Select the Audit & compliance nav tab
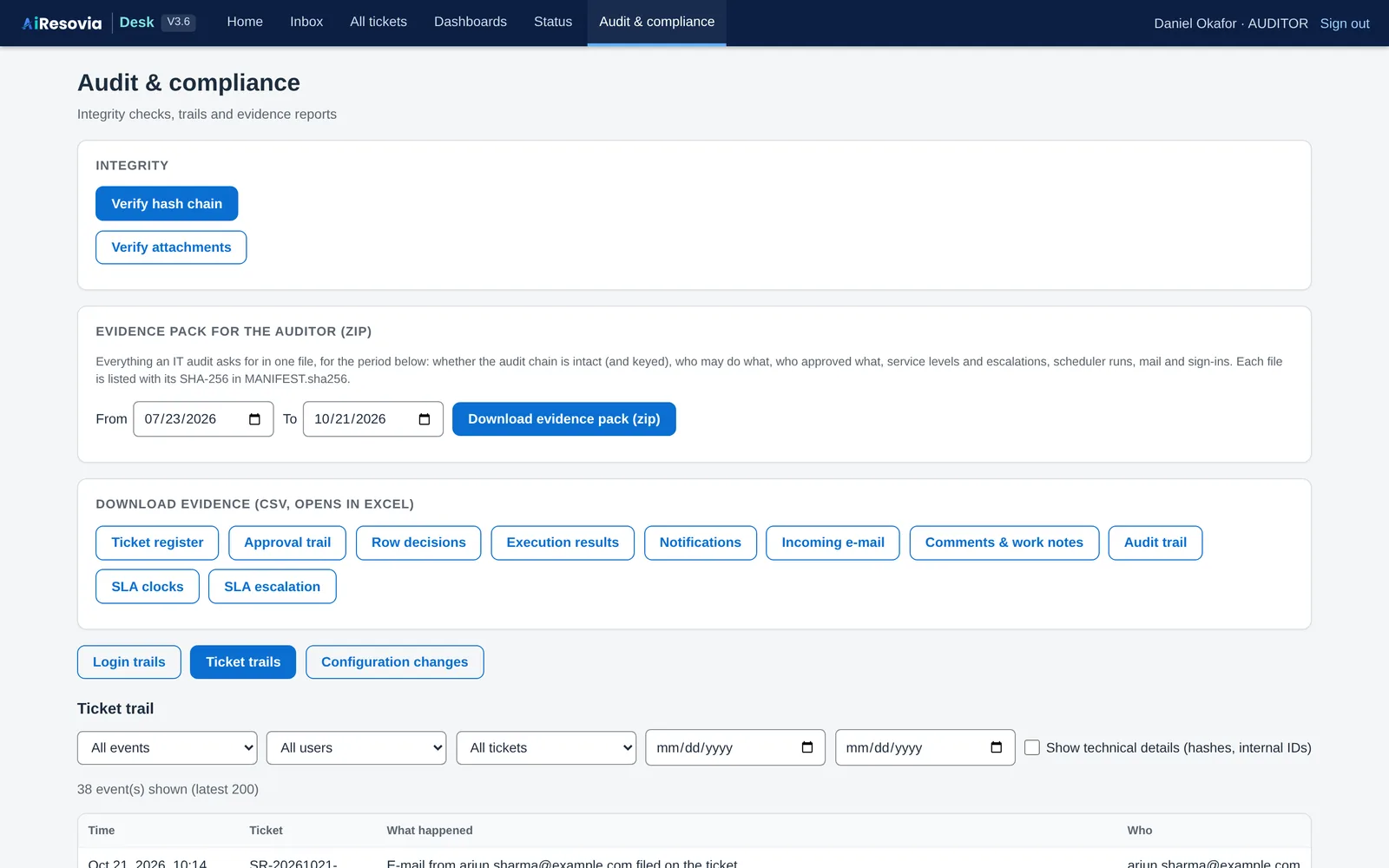The image size is (1389, 868). point(657,22)
